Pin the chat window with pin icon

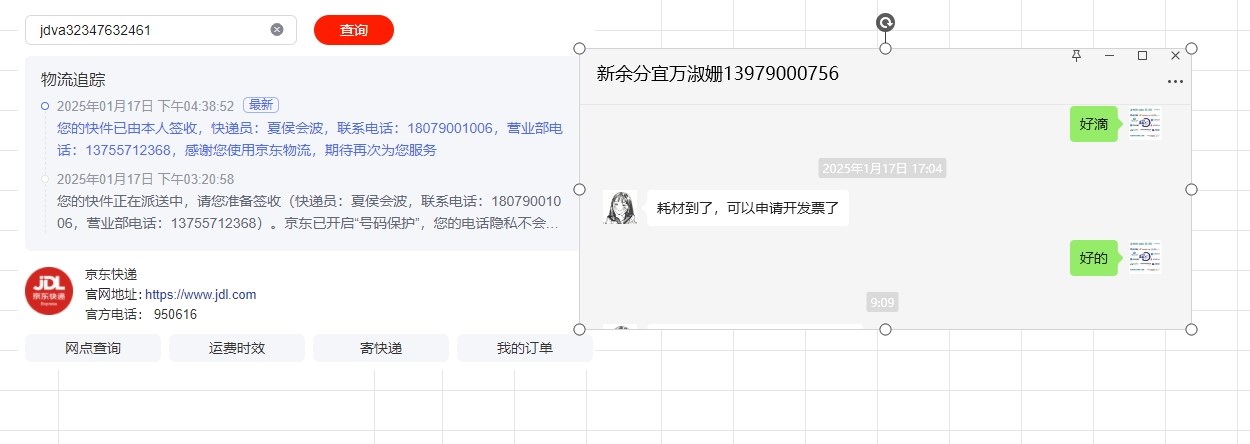click(1076, 56)
